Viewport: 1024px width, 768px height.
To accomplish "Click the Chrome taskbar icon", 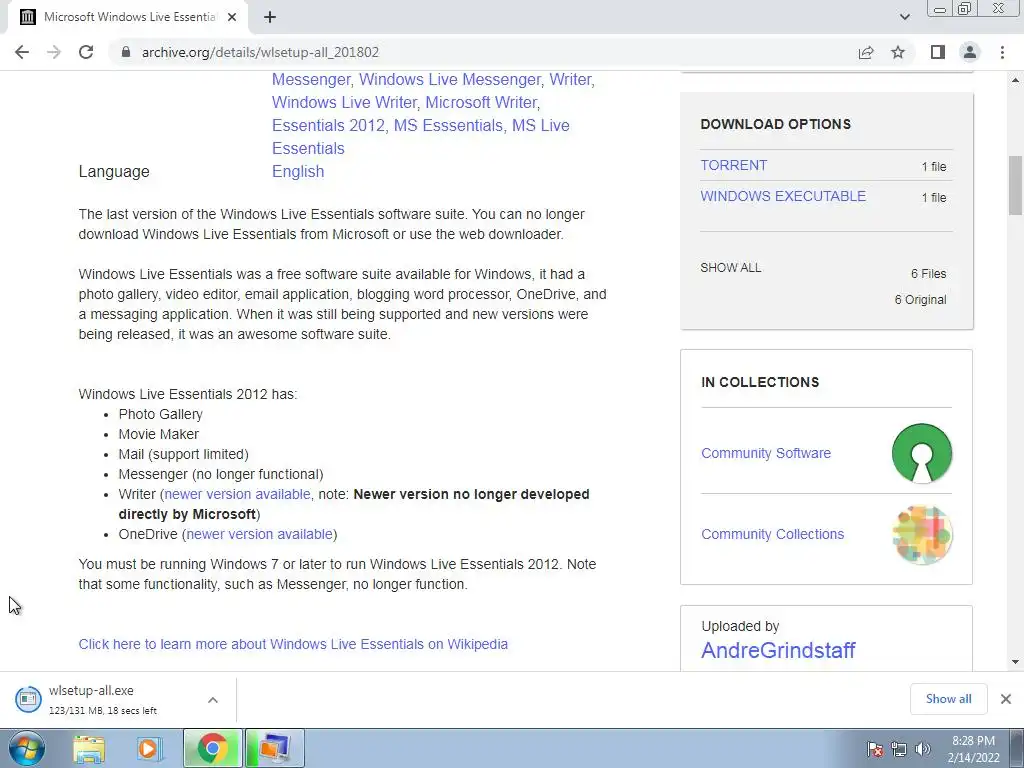I will pyautogui.click(x=212, y=748).
